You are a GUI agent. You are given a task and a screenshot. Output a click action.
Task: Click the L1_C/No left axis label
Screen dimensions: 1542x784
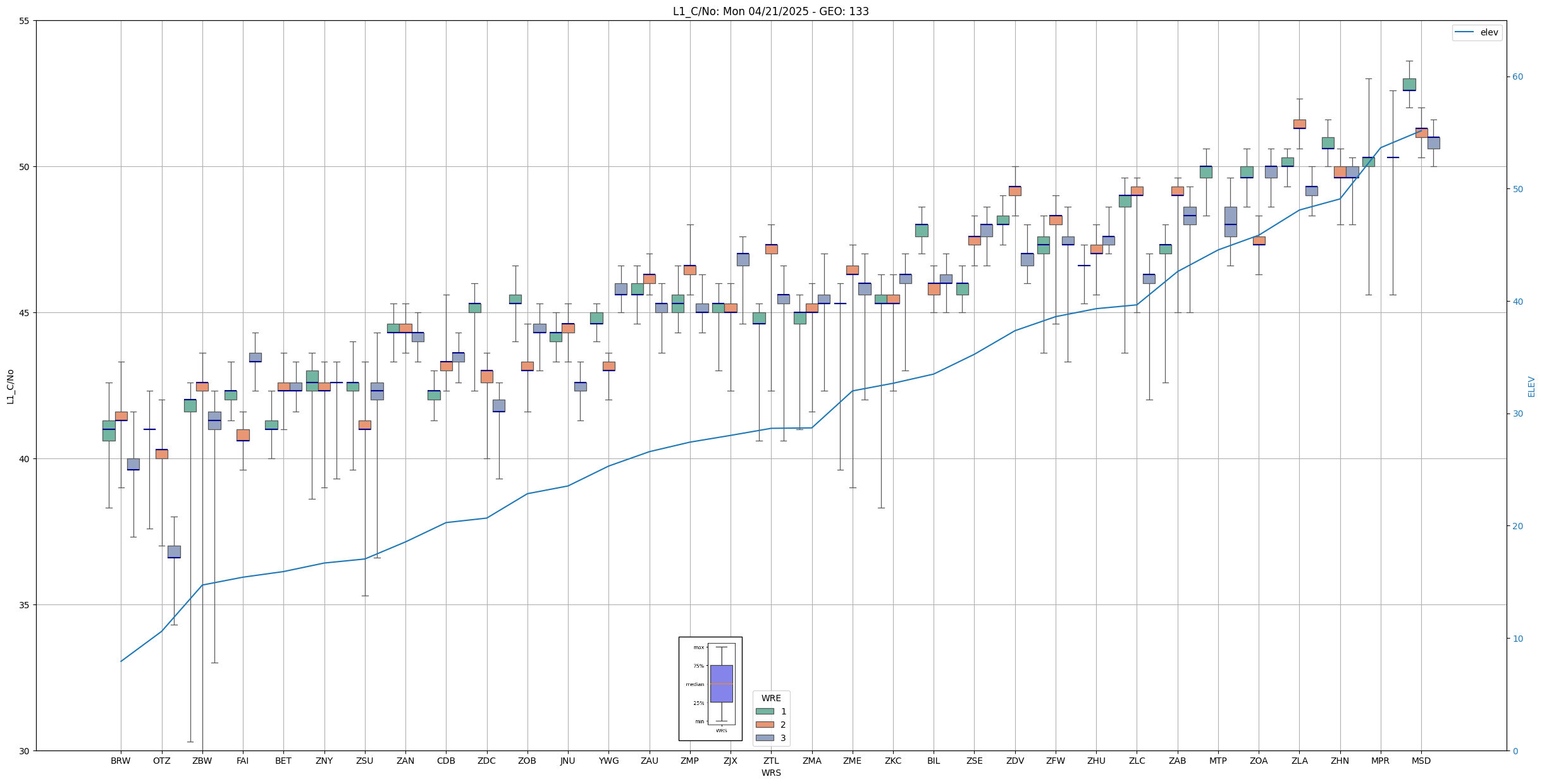[10, 386]
